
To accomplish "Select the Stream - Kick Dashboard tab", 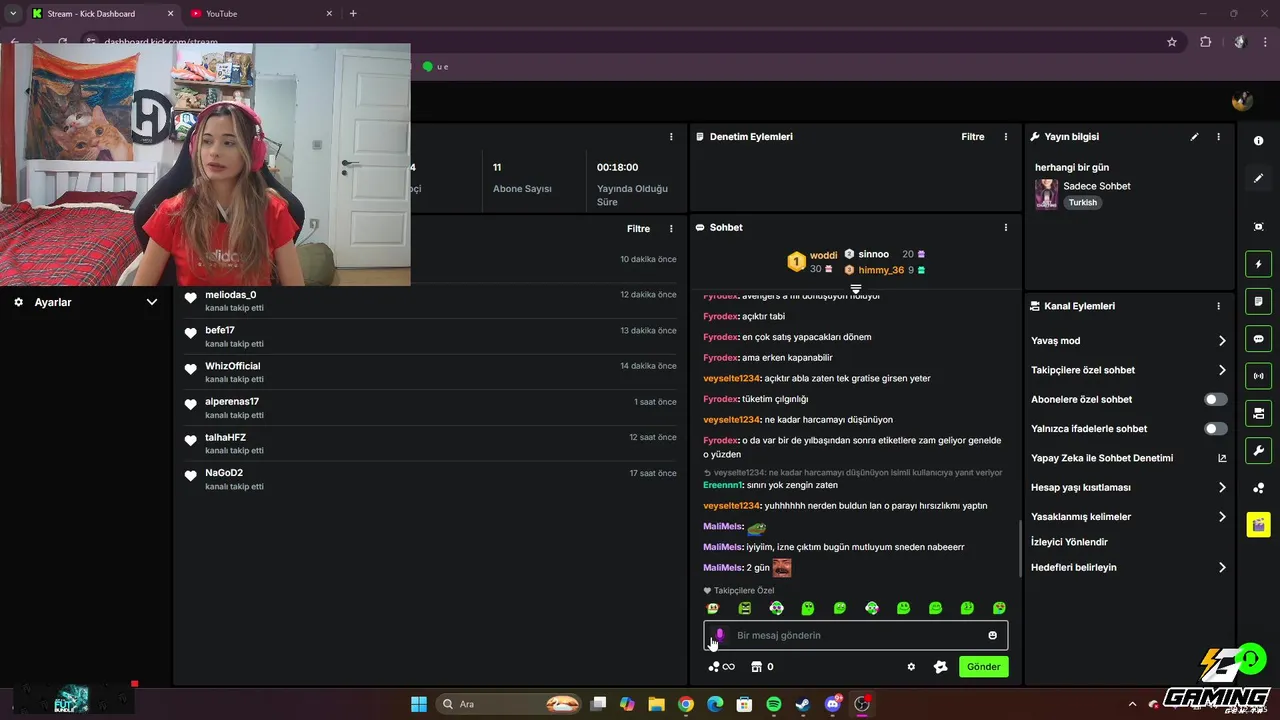I will pyautogui.click(x=102, y=14).
